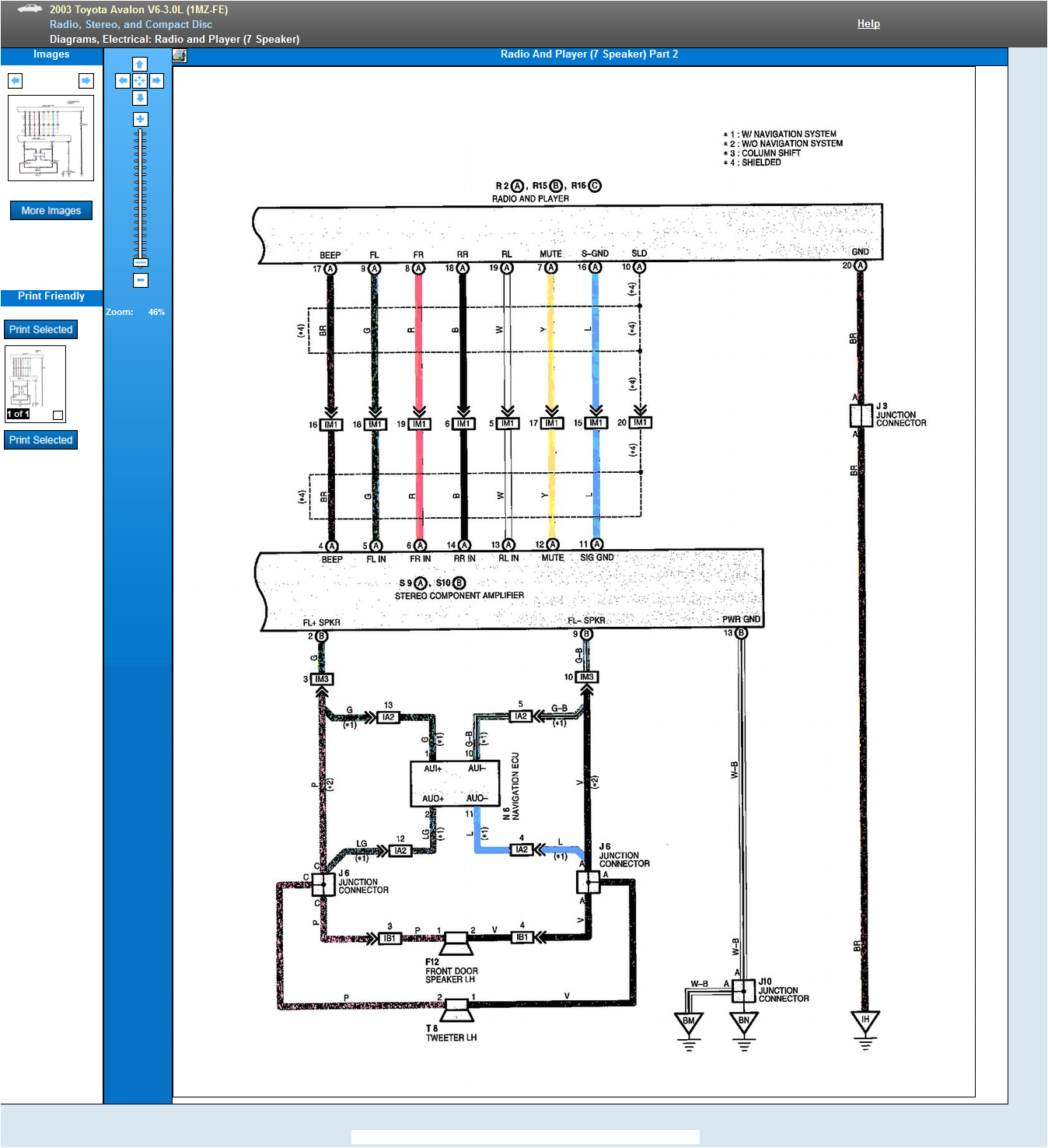1048x1148 pixels.
Task: Click the '1 of 1' print thumbnail
Action: pyautogui.click(x=35, y=381)
